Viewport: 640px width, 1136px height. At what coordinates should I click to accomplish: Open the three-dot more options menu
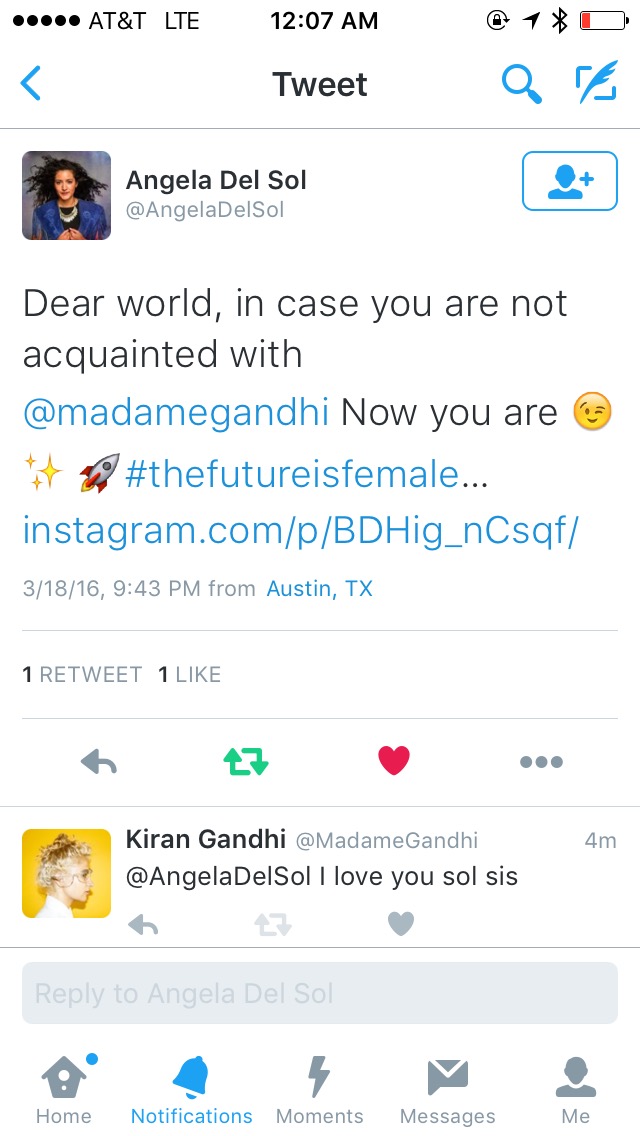[x=541, y=763]
